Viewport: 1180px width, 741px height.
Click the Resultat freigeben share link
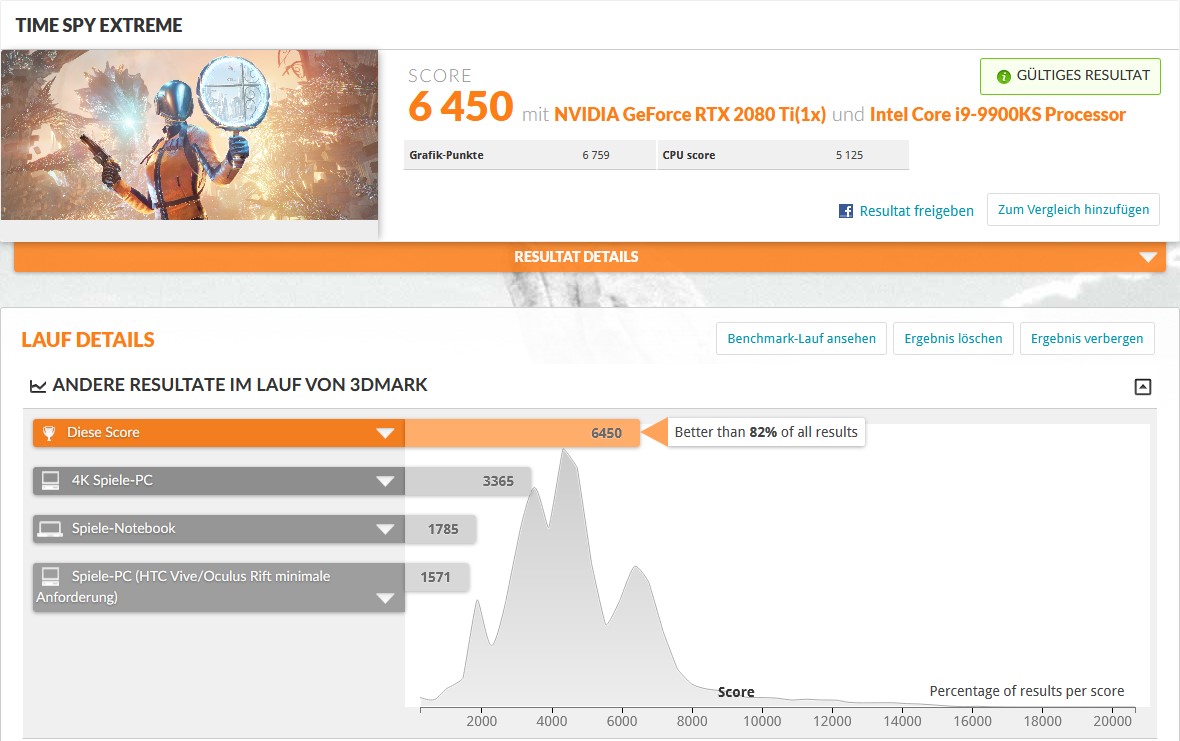[x=916, y=211]
